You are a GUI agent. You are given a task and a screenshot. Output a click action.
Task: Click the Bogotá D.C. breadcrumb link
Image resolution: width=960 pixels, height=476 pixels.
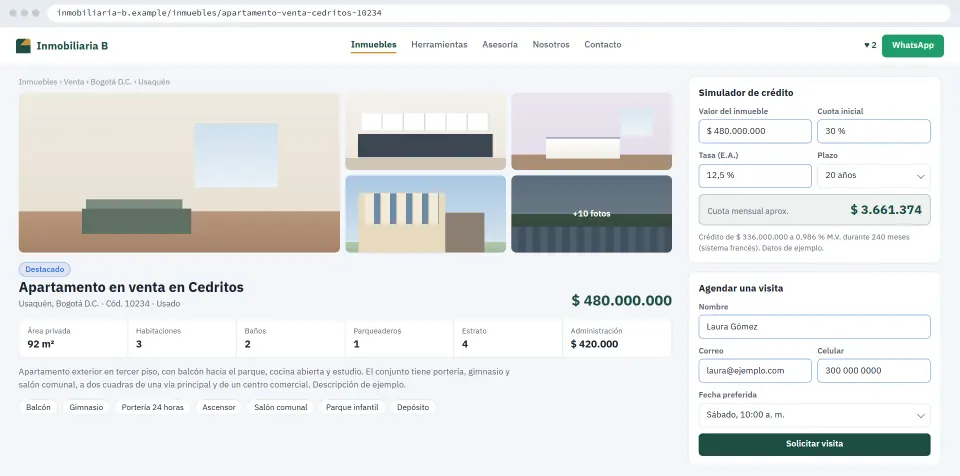tap(111, 82)
